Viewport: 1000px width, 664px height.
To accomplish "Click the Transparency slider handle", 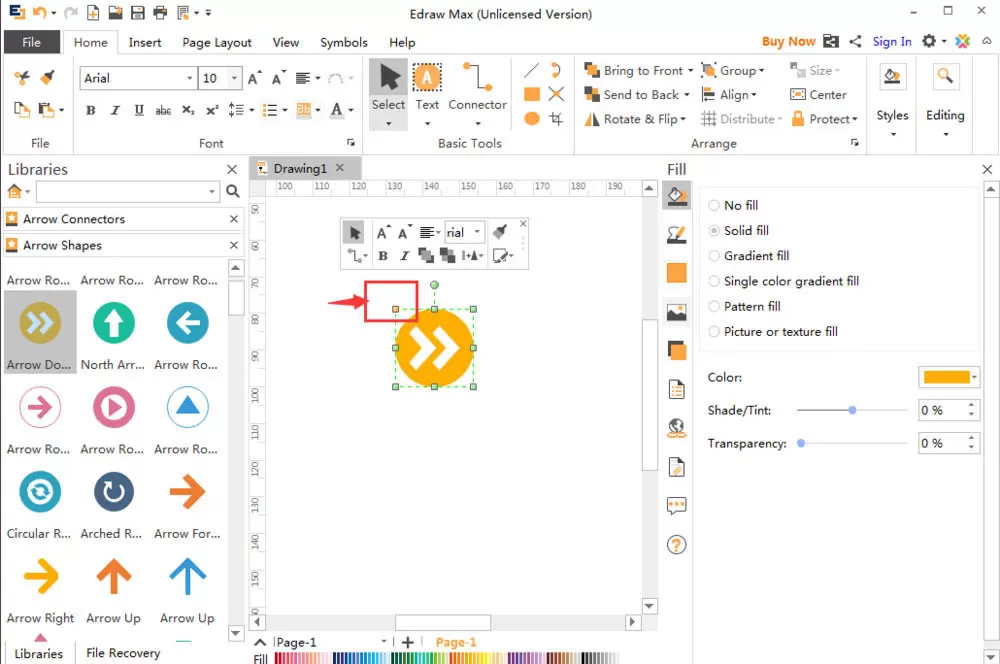I will (801, 443).
